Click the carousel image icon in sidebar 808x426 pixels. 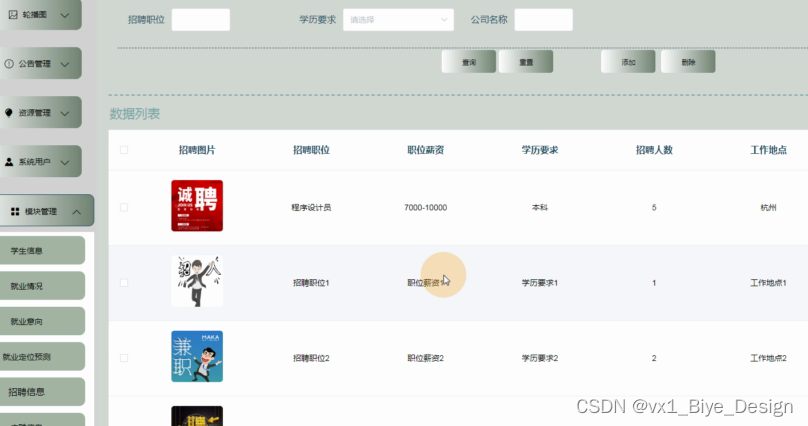pos(13,15)
